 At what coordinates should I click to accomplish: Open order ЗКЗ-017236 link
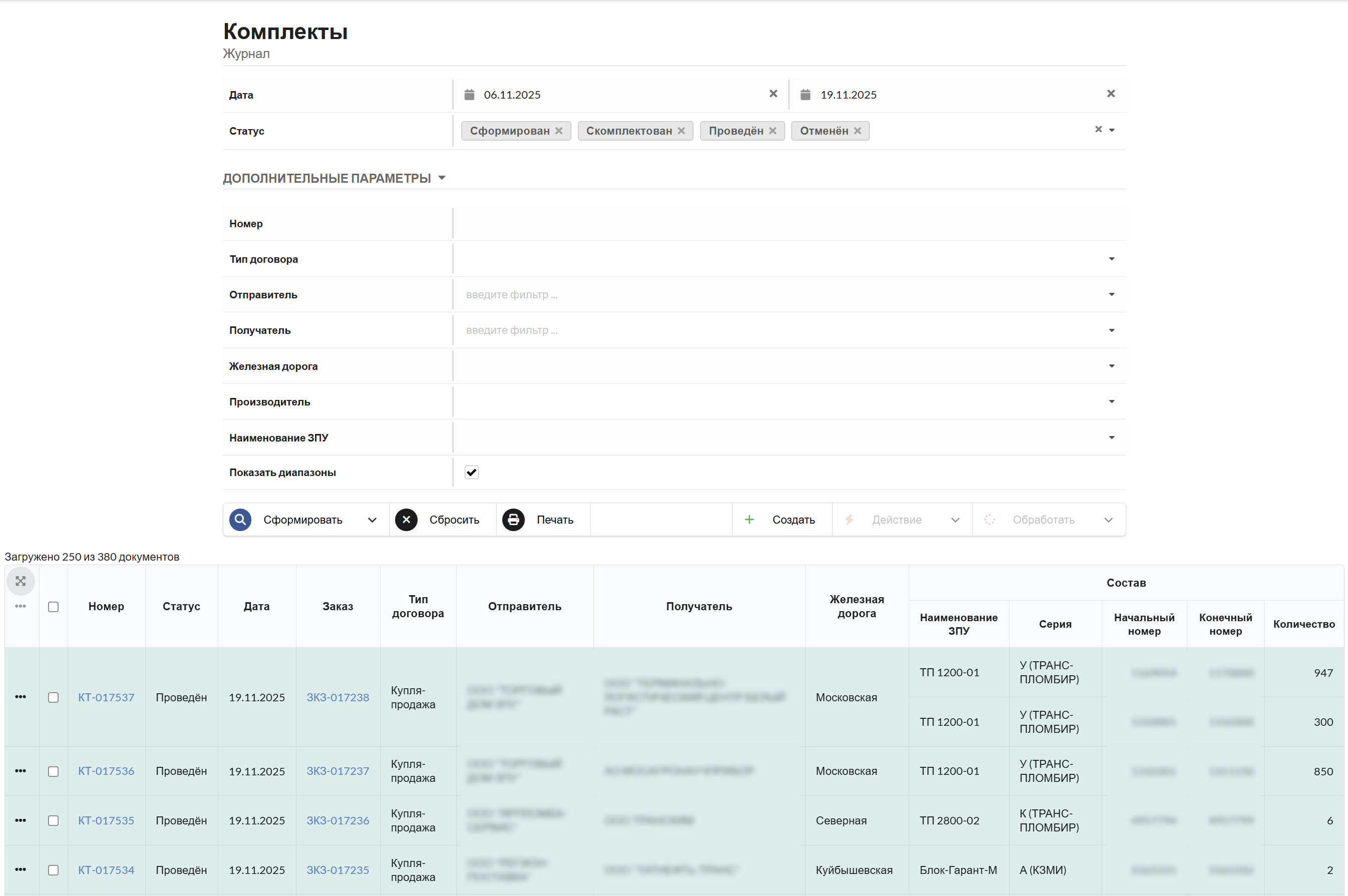coord(338,820)
